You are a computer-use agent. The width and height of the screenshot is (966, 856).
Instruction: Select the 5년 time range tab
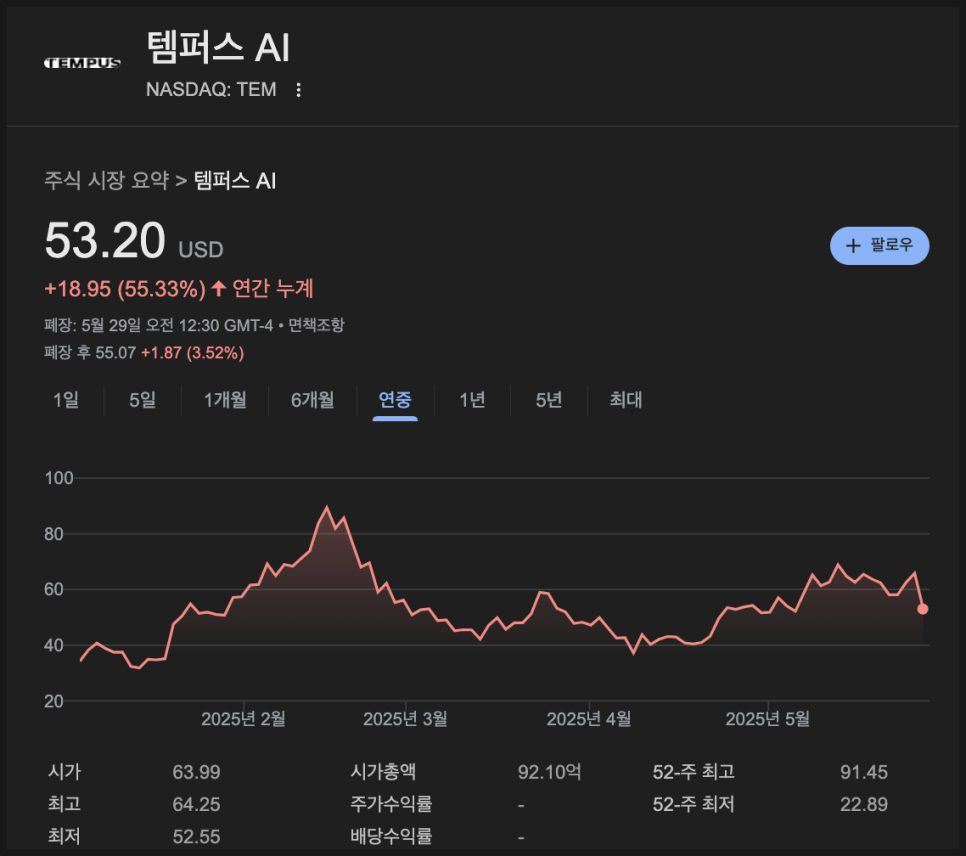[x=548, y=400]
